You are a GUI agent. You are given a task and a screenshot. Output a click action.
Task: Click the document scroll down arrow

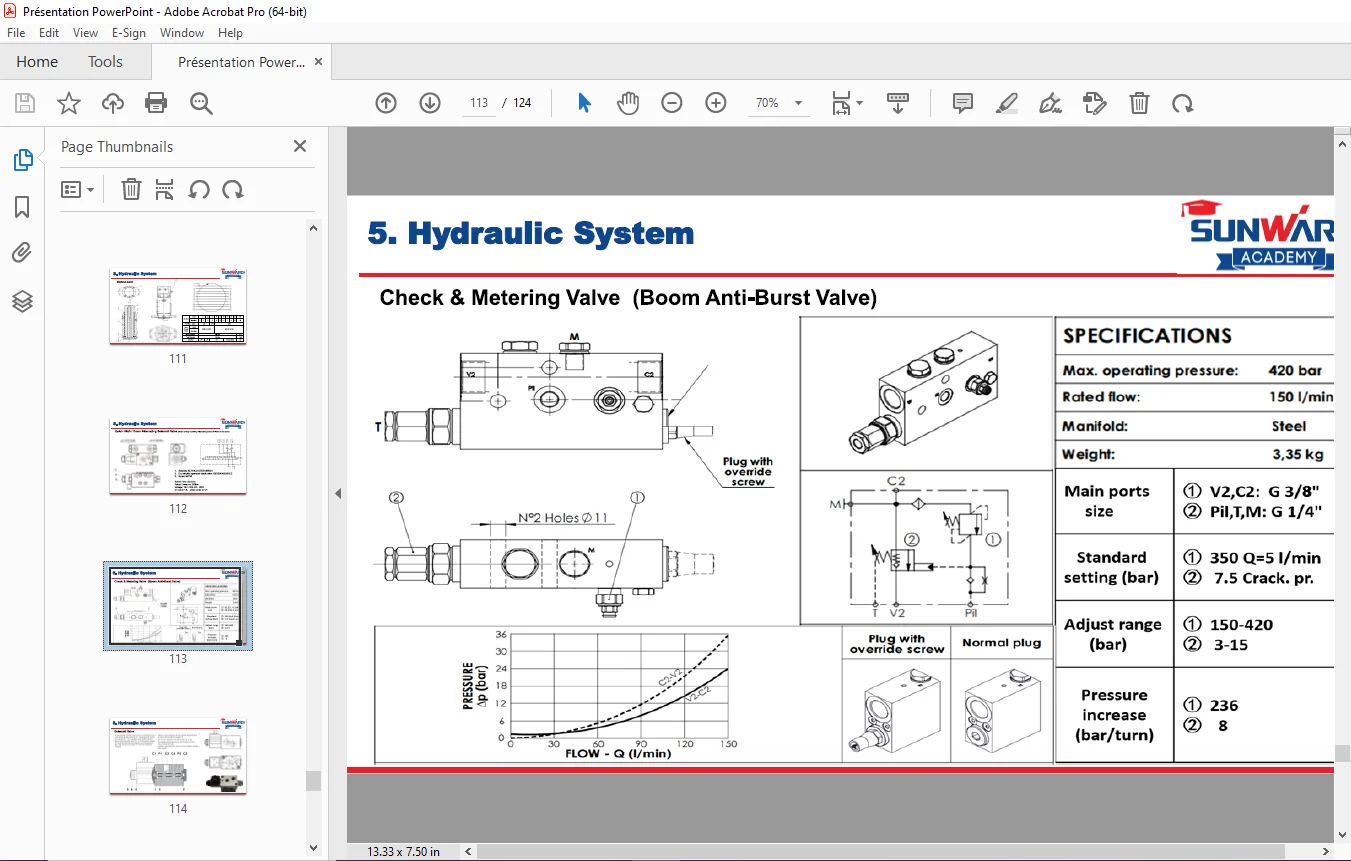pyautogui.click(x=1342, y=835)
